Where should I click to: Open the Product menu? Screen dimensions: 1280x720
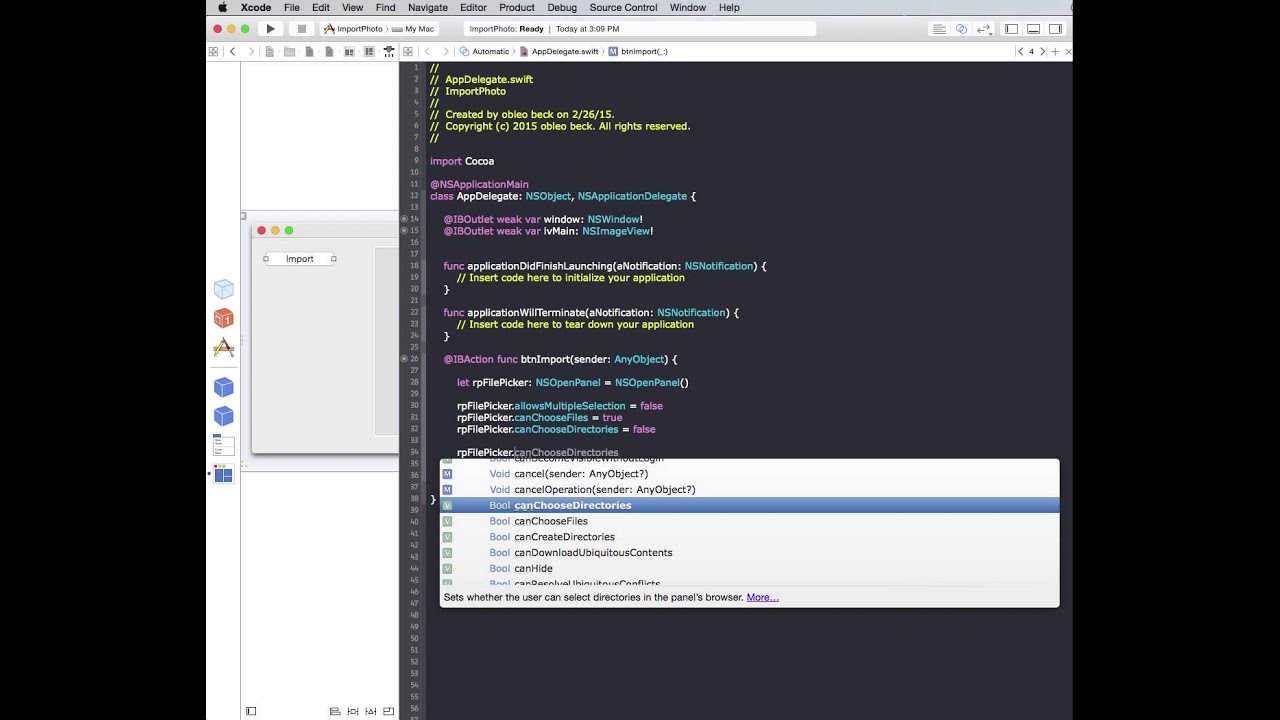[x=517, y=7]
